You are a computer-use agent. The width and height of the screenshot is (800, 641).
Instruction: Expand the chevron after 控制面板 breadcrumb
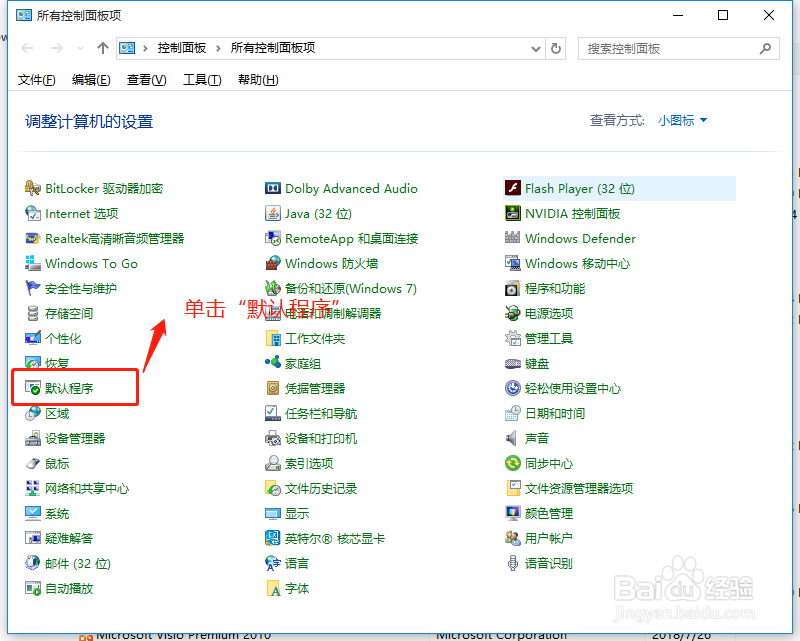(x=218, y=48)
